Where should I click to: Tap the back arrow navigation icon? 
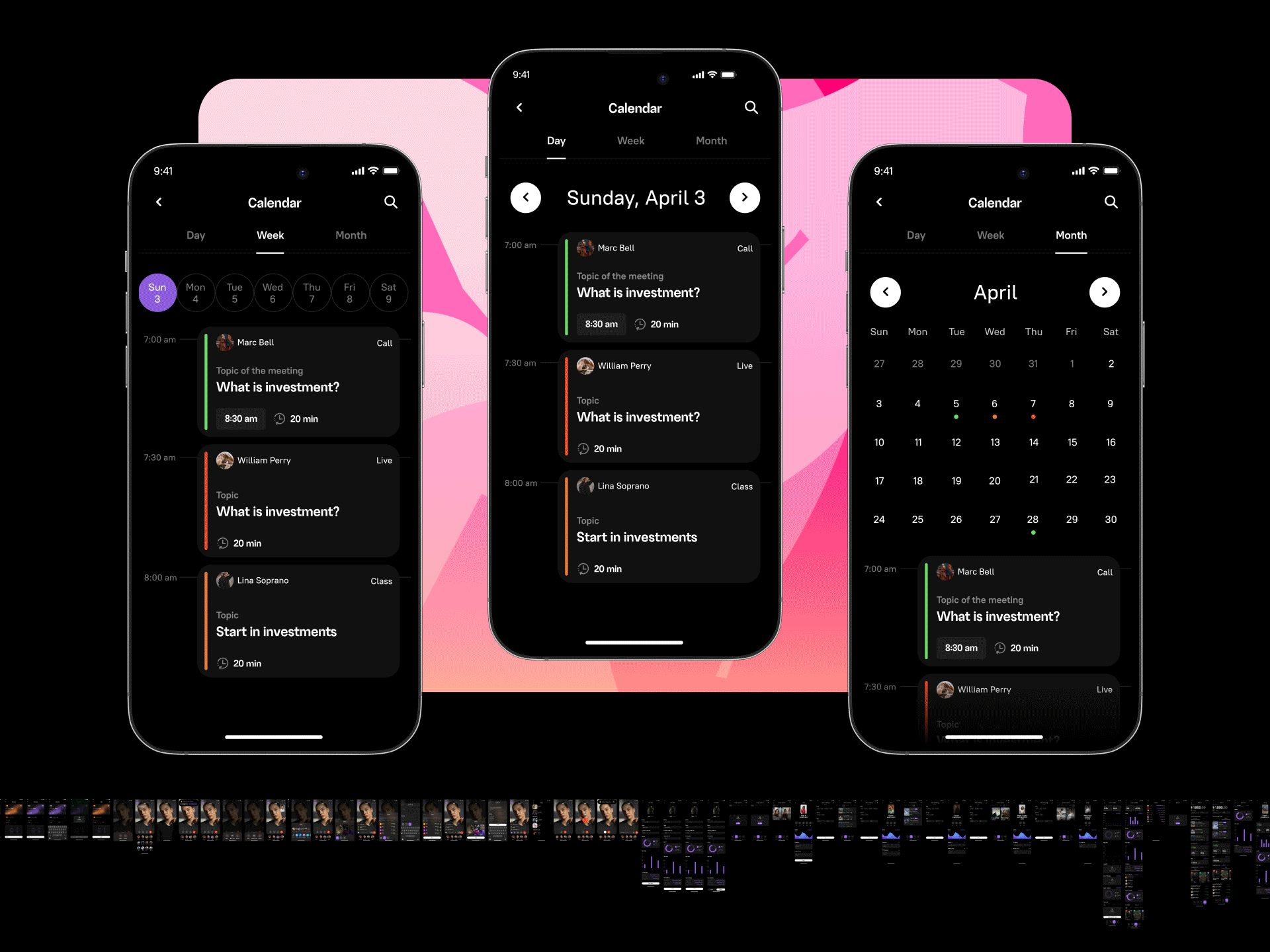click(520, 108)
